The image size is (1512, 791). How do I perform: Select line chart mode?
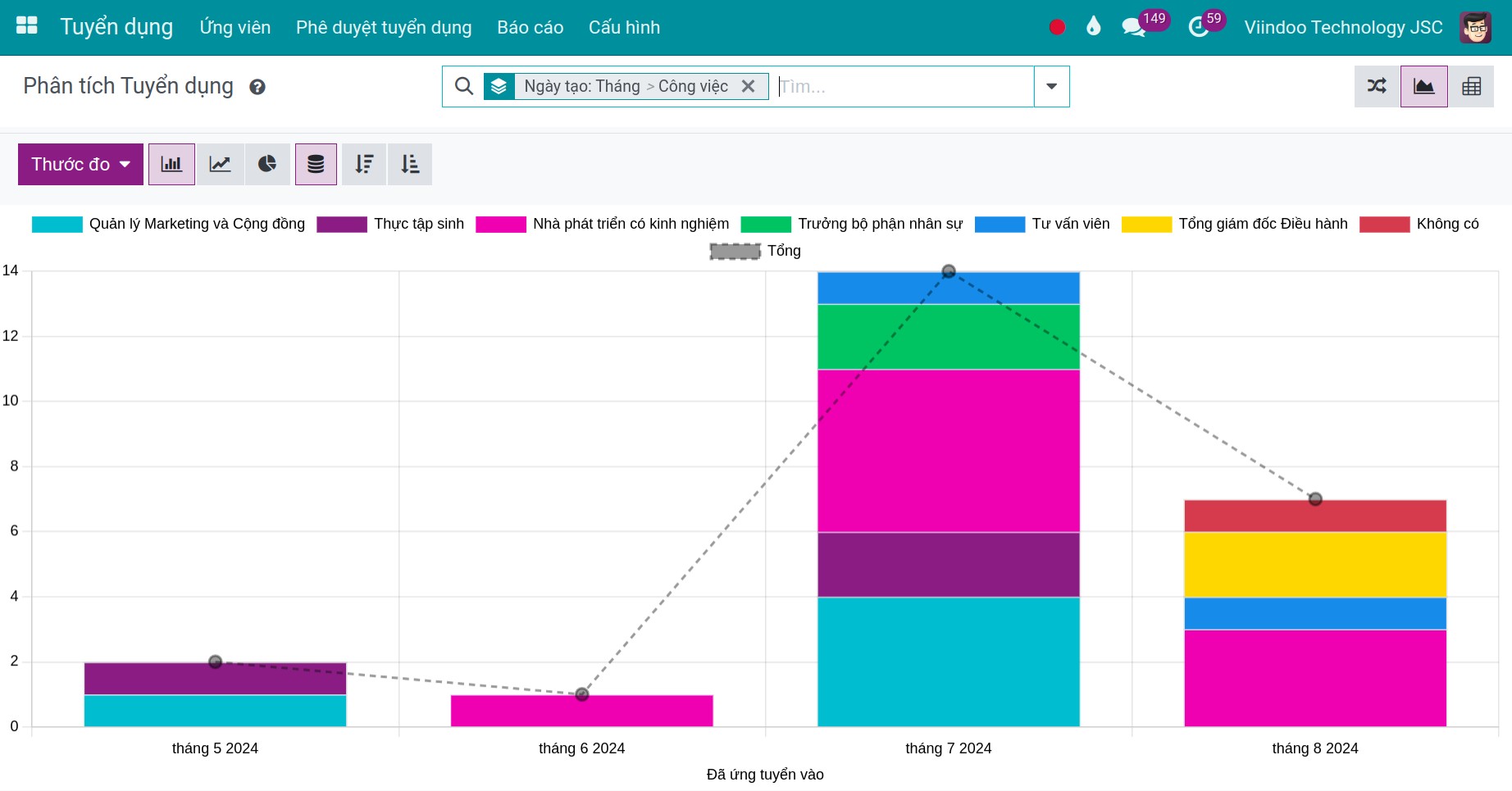click(x=220, y=164)
